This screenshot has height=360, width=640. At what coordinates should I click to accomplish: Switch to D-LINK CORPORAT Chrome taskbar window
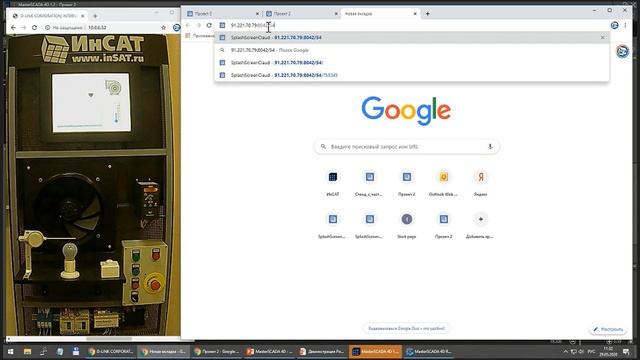coord(111,351)
